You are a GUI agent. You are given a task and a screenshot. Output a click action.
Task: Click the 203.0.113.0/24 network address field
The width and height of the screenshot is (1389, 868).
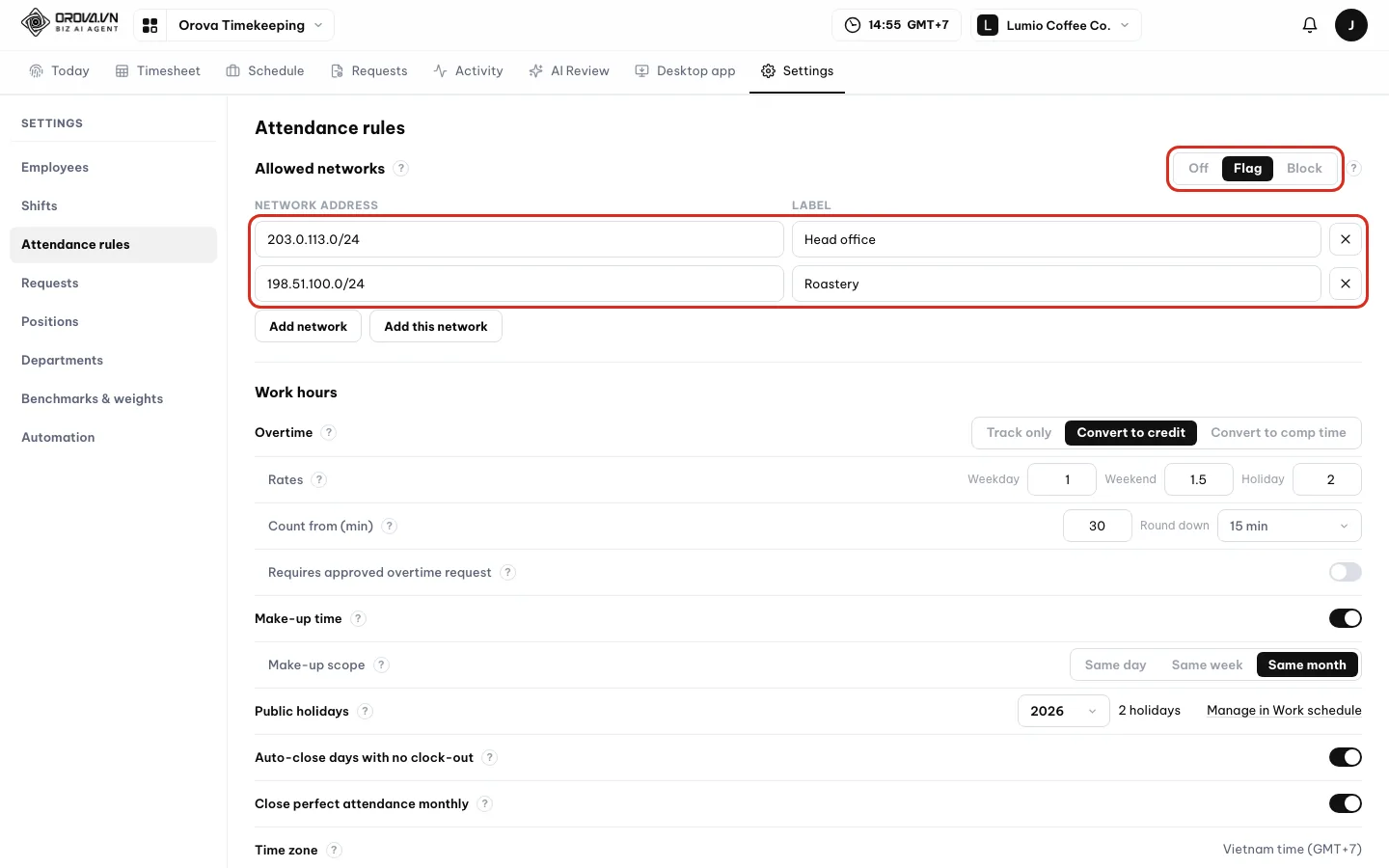tap(519, 239)
